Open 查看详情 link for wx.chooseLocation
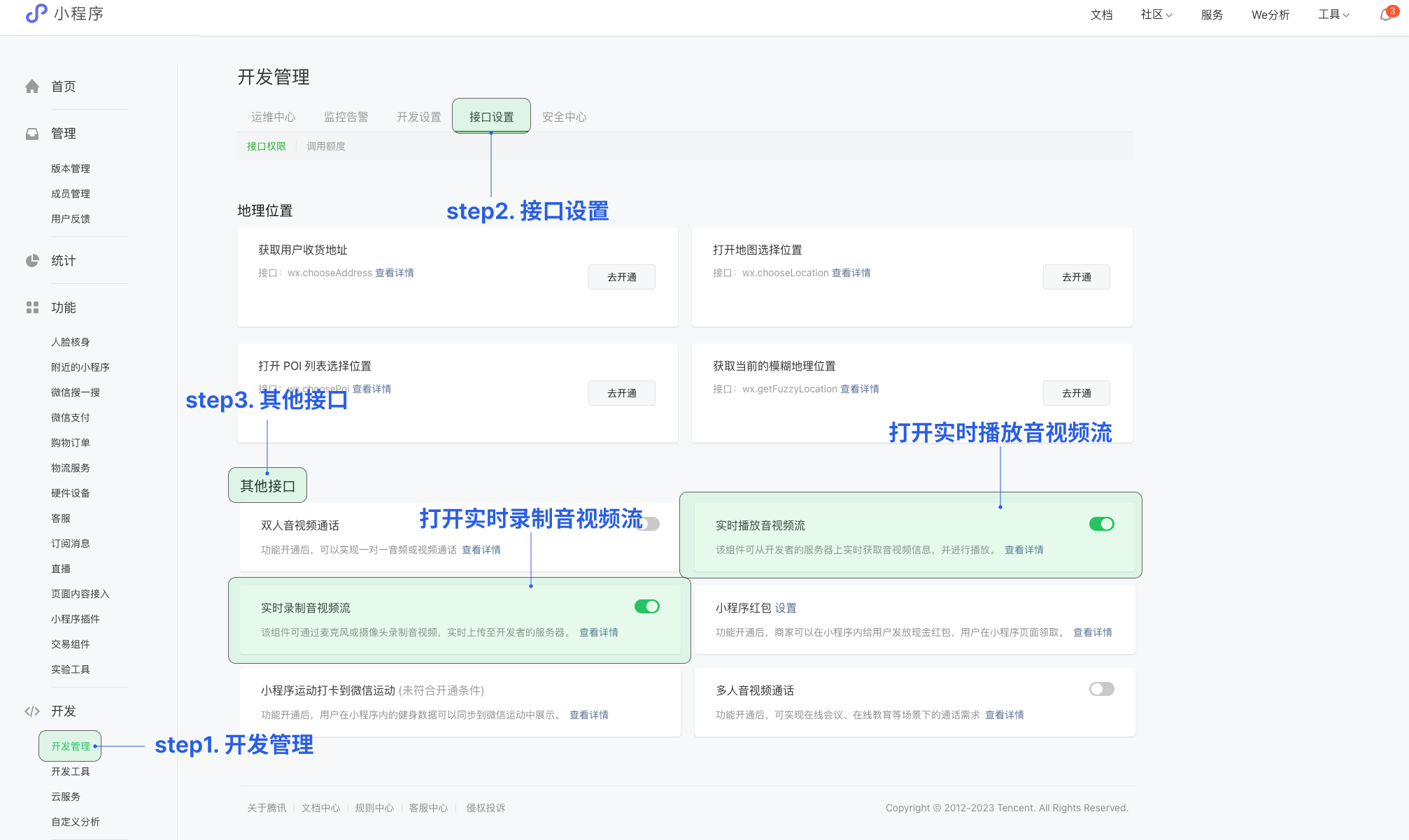1409x840 pixels. point(851,273)
